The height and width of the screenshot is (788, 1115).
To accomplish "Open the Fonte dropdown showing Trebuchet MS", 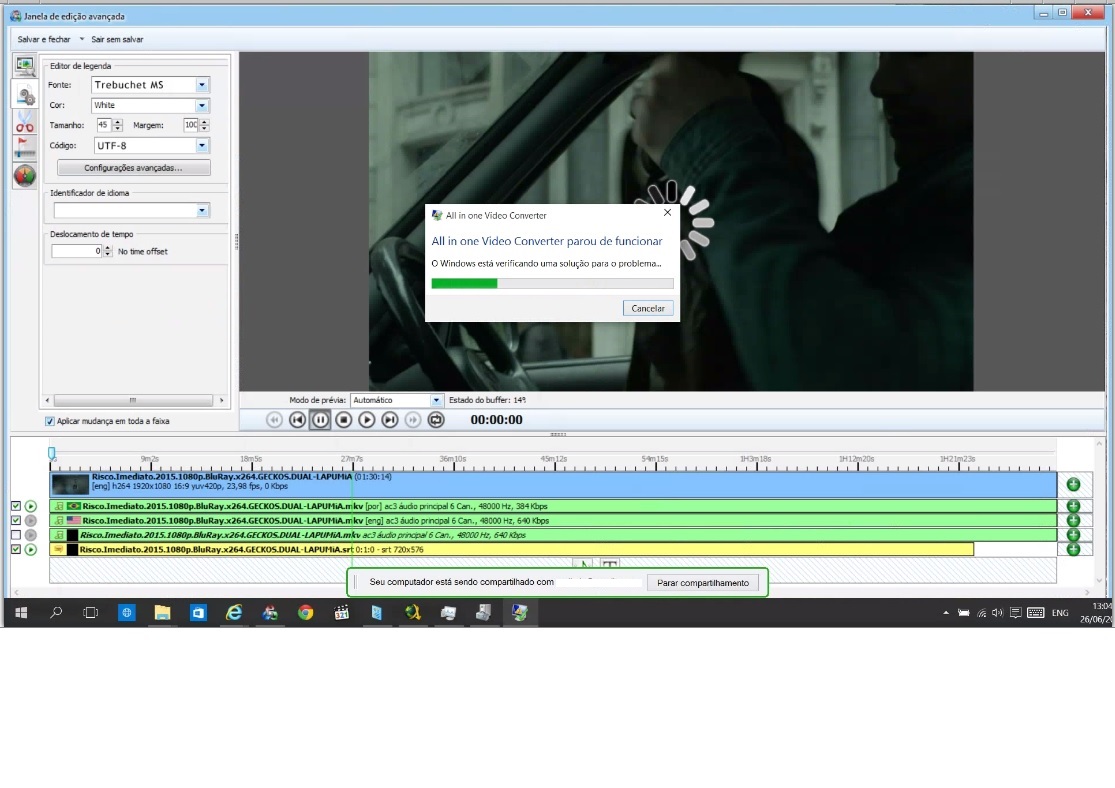I will 202,85.
